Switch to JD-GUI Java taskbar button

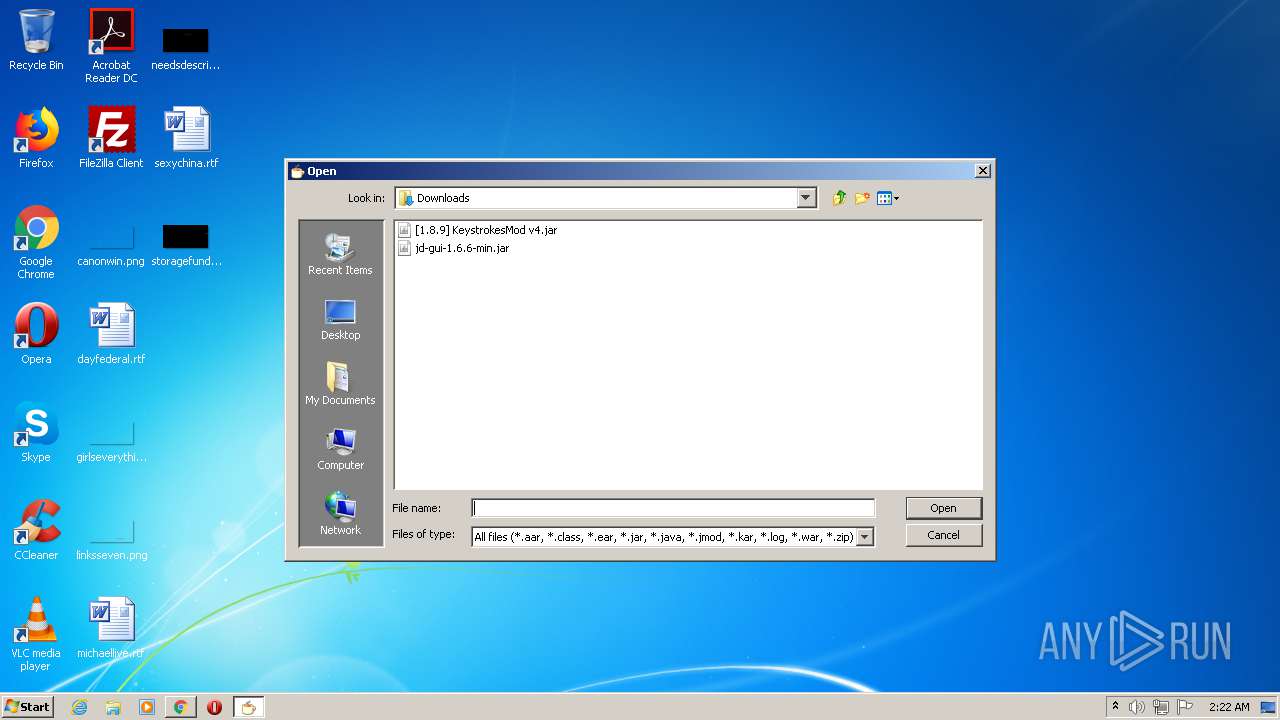[x=248, y=707]
